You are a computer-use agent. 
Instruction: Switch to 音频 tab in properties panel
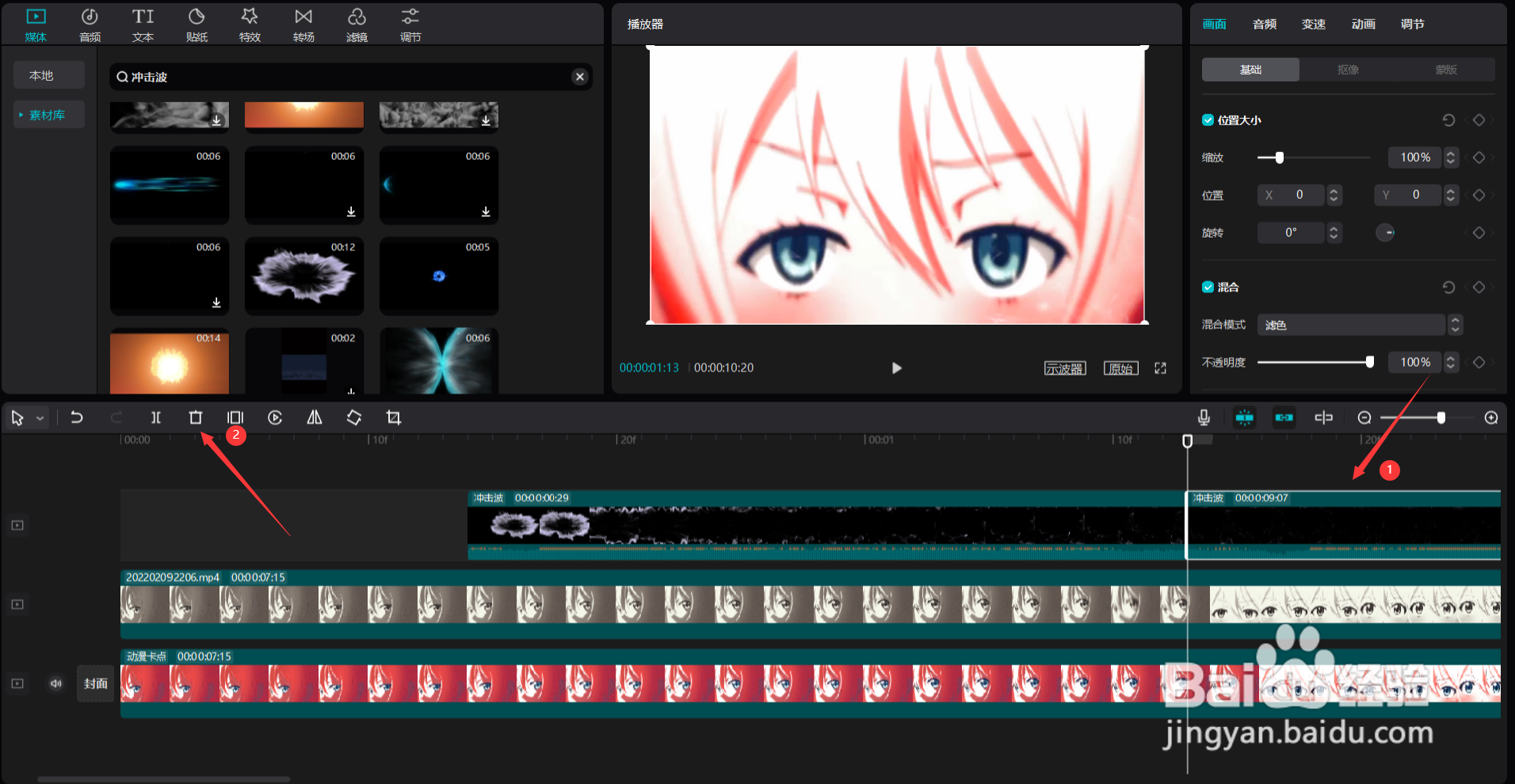click(1265, 25)
